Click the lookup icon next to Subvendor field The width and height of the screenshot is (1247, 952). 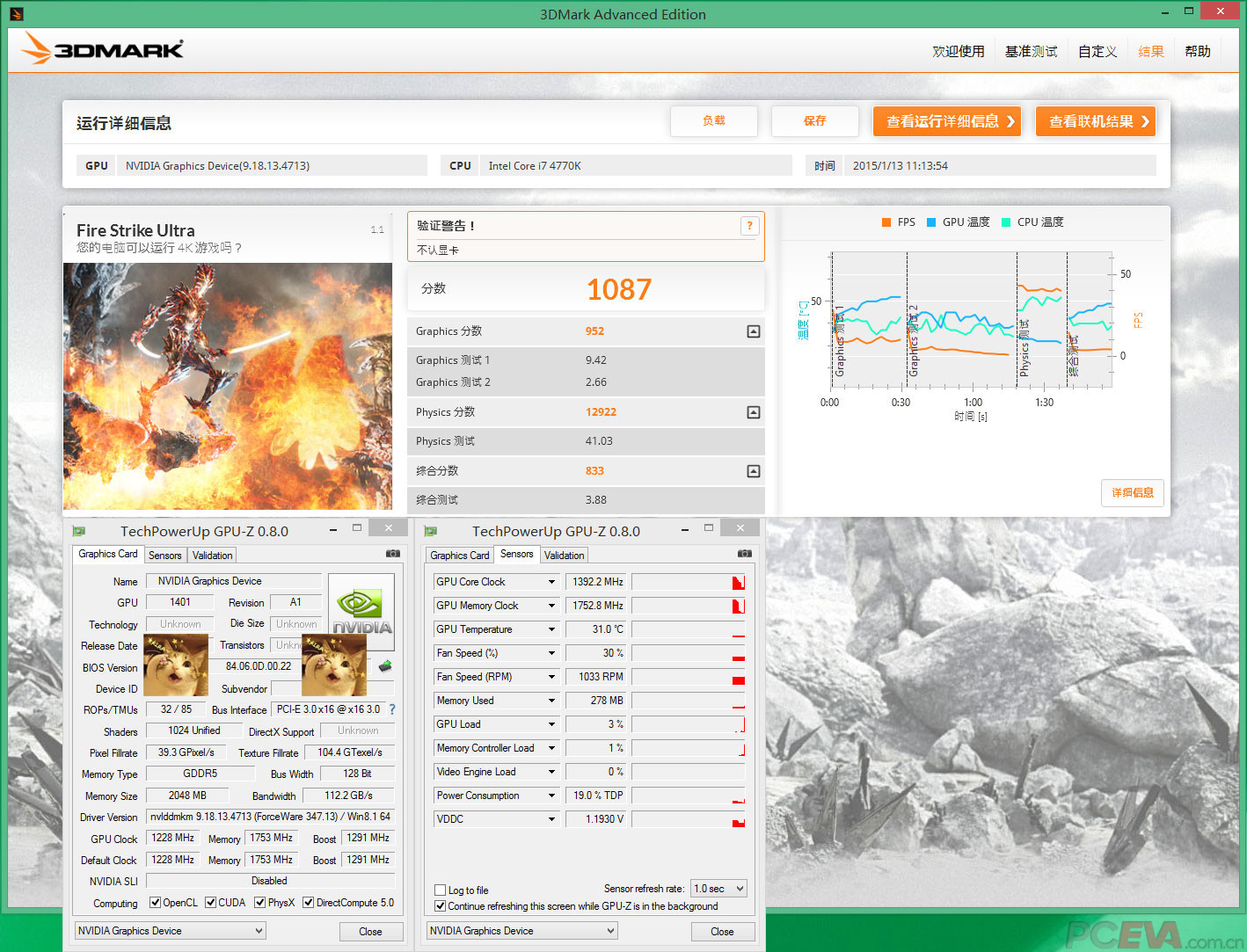point(384,666)
